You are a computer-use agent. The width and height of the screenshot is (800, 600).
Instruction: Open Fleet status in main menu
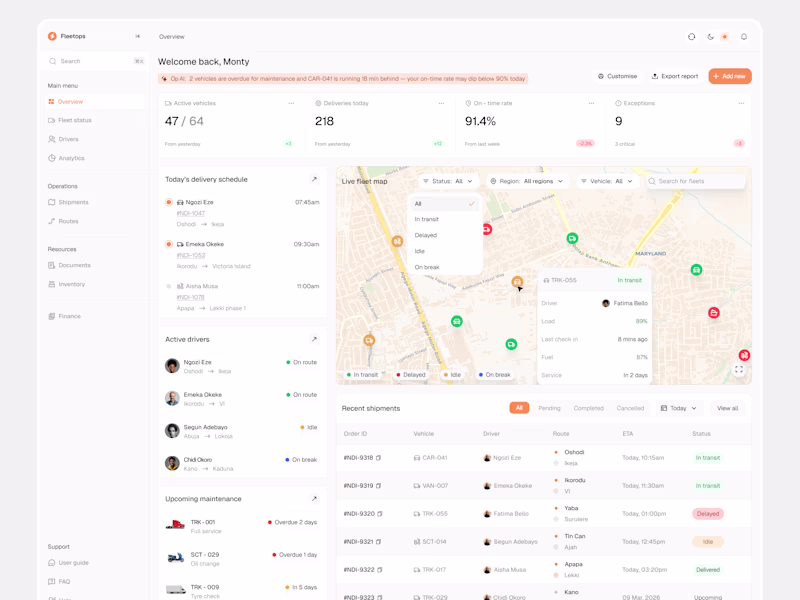tap(95, 120)
